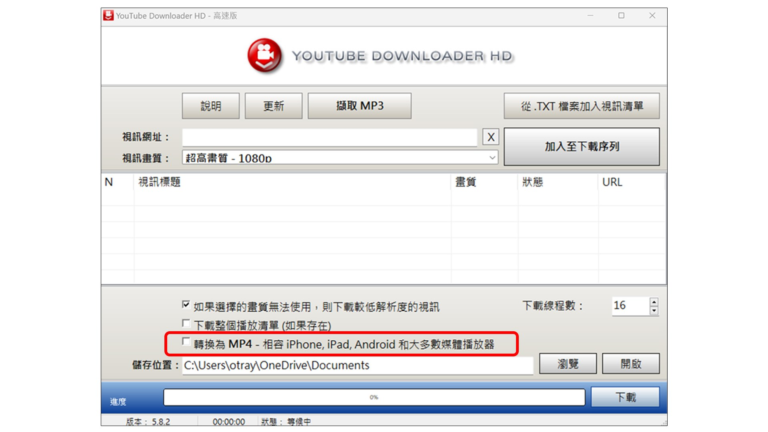Click the 更新 update button
The image size is (768, 432).
point(273,106)
